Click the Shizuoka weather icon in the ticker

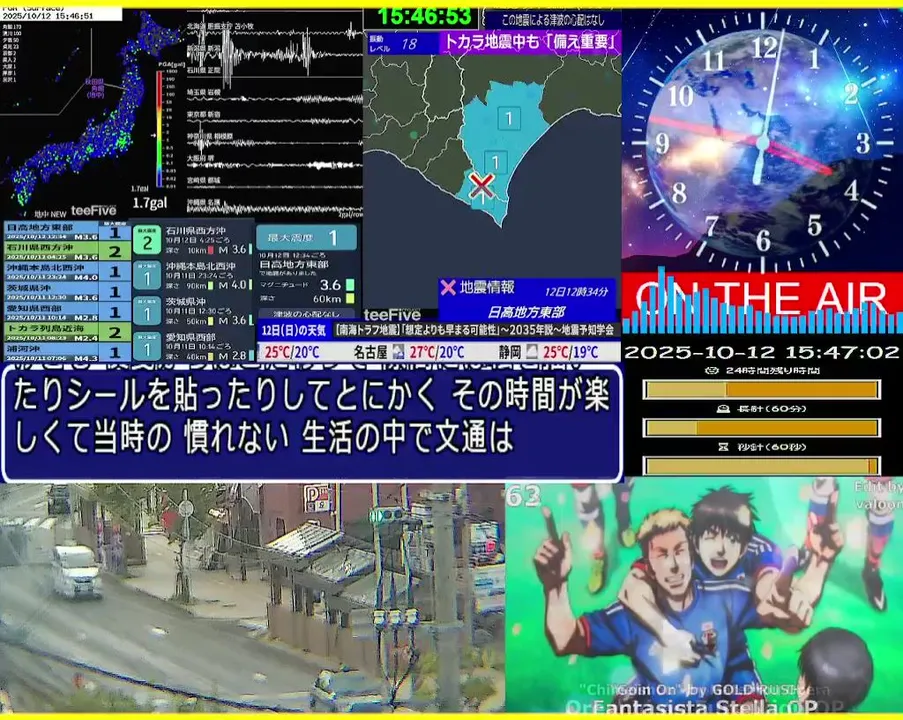(x=531, y=351)
